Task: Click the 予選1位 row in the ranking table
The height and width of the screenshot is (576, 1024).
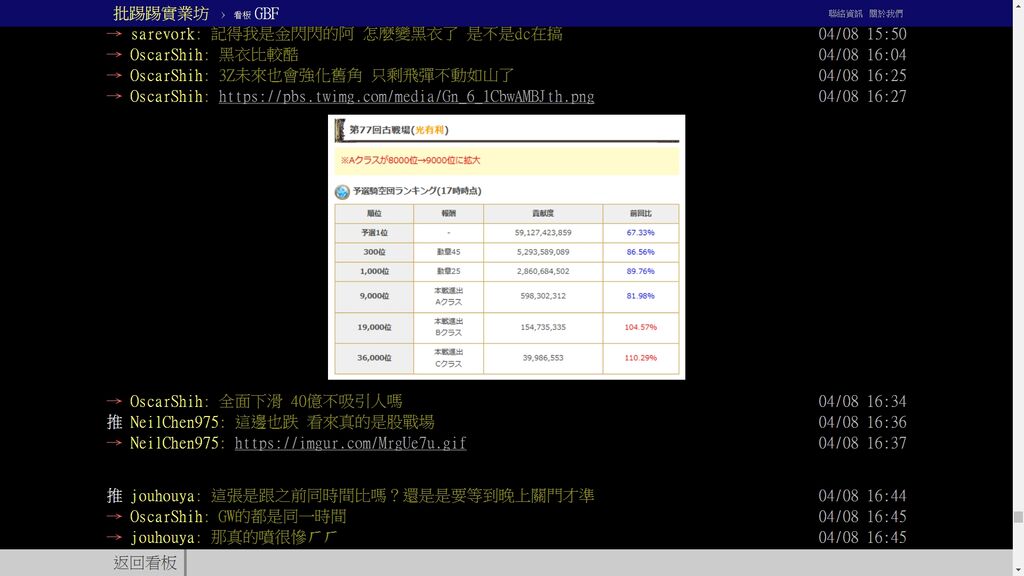Action: [506, 232]
